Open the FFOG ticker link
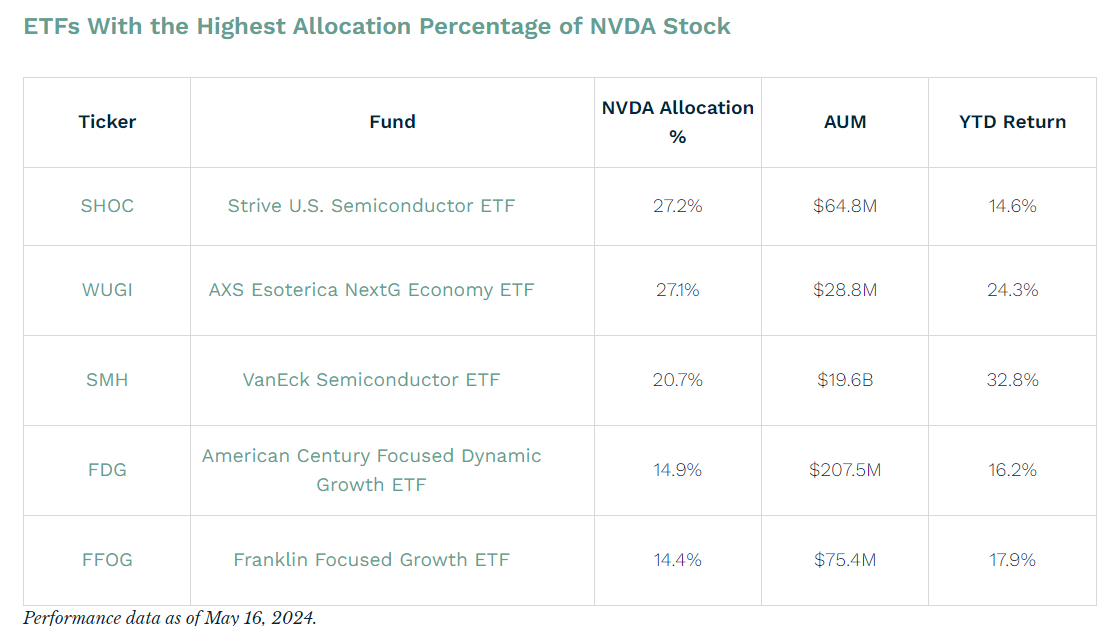The height and width of the screenshot is (626, 1118). click(x=107, y=560)
